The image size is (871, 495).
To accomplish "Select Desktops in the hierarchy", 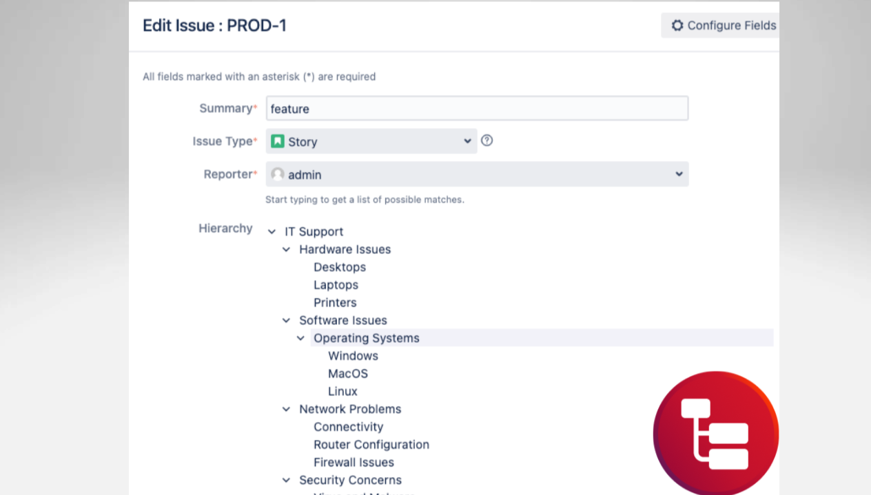I will 340,268.
